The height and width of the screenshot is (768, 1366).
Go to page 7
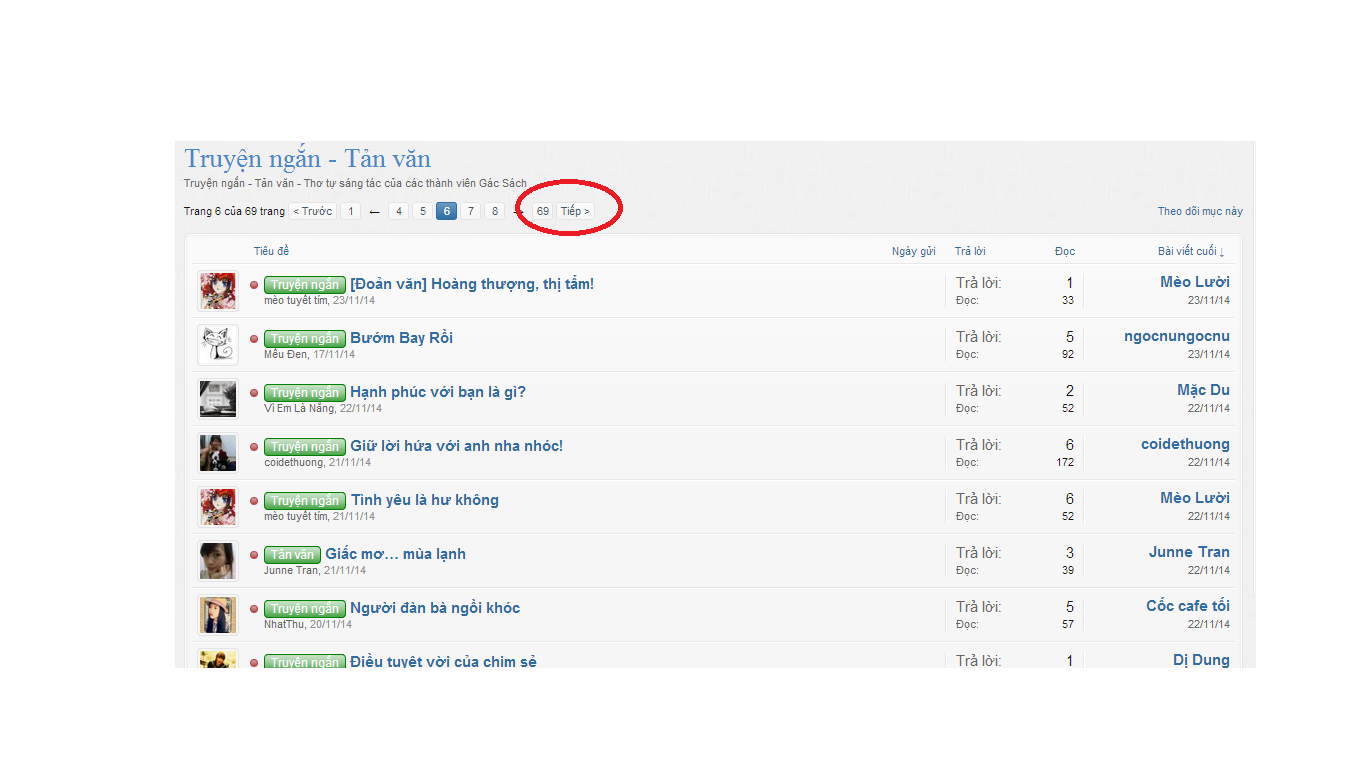pyautogui.click(x=470, y=211)
